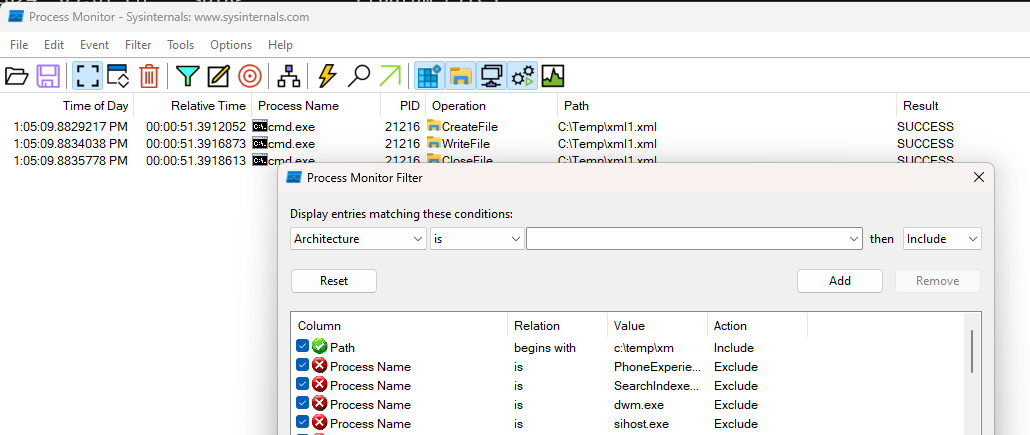The image size is (1030, 435).
Task: Open the Help menu
Action: point(280,45)
